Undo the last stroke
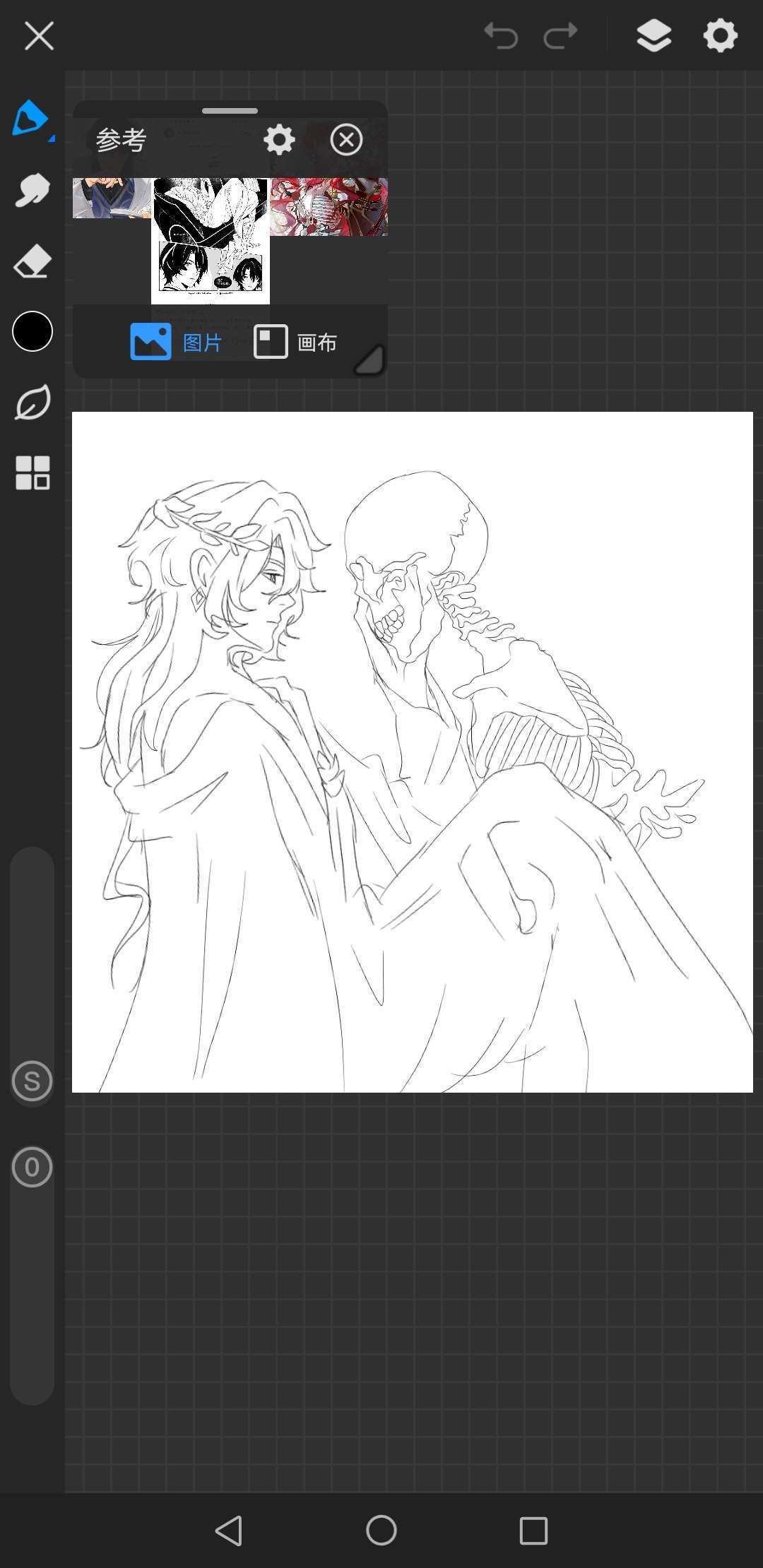 pyautogui.click(x=501, y=35)
